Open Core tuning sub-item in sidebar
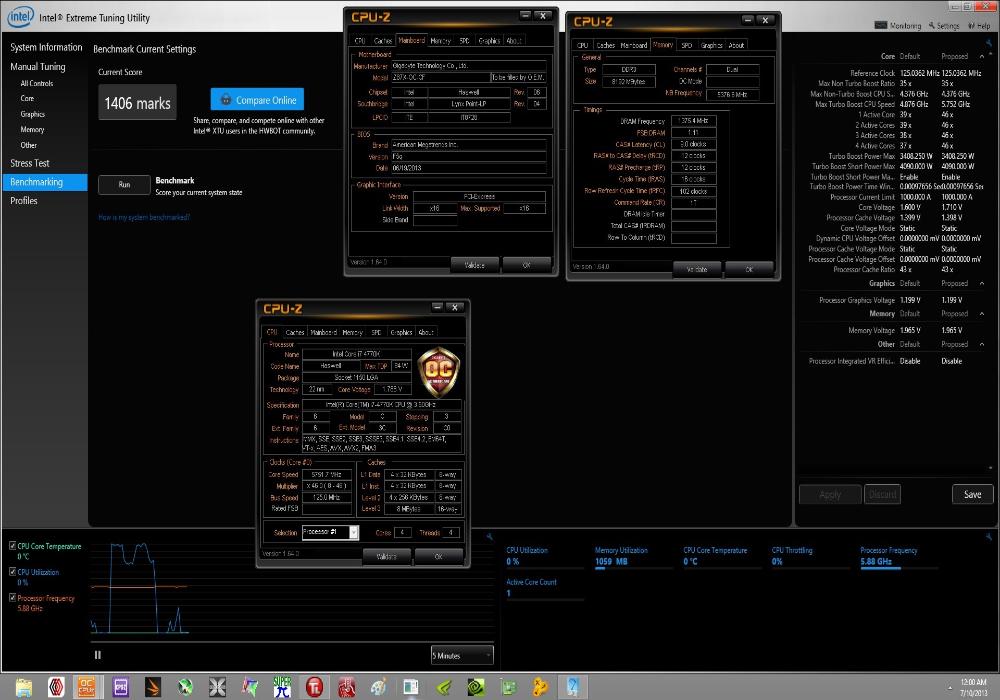 pos(27,98)
